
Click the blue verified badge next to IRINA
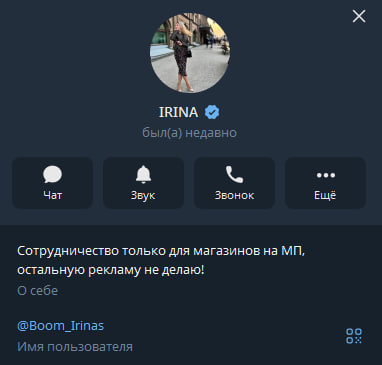coord(212,112)
